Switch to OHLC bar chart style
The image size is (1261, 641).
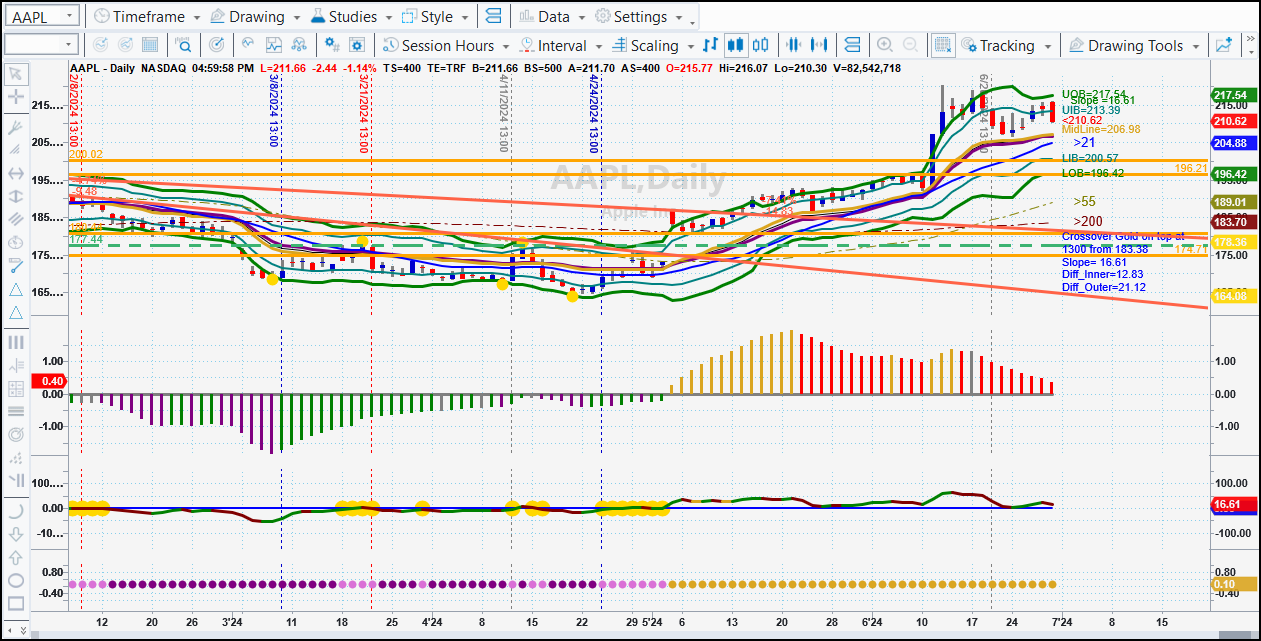711,45
